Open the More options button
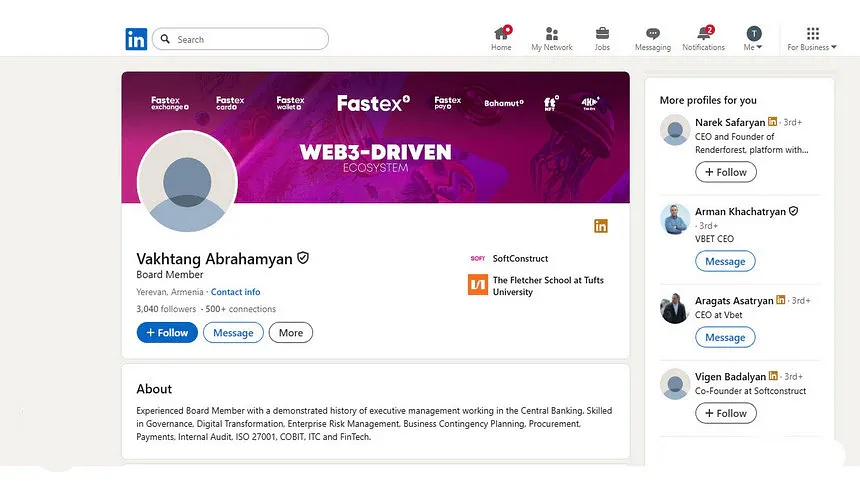The image size is (860, 484). [291, 333]
